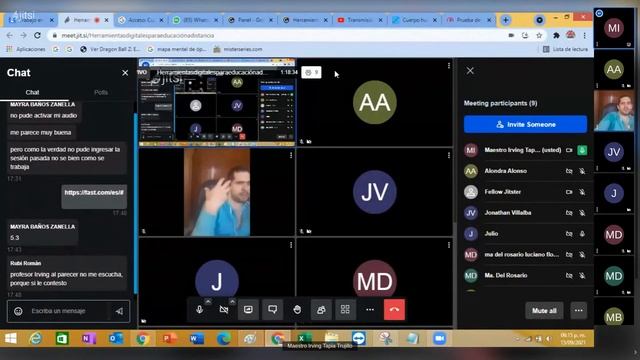Select Fellow Jitster participant row
The image size is (640, 360).
pyautogui.click(x=525, y=192)
